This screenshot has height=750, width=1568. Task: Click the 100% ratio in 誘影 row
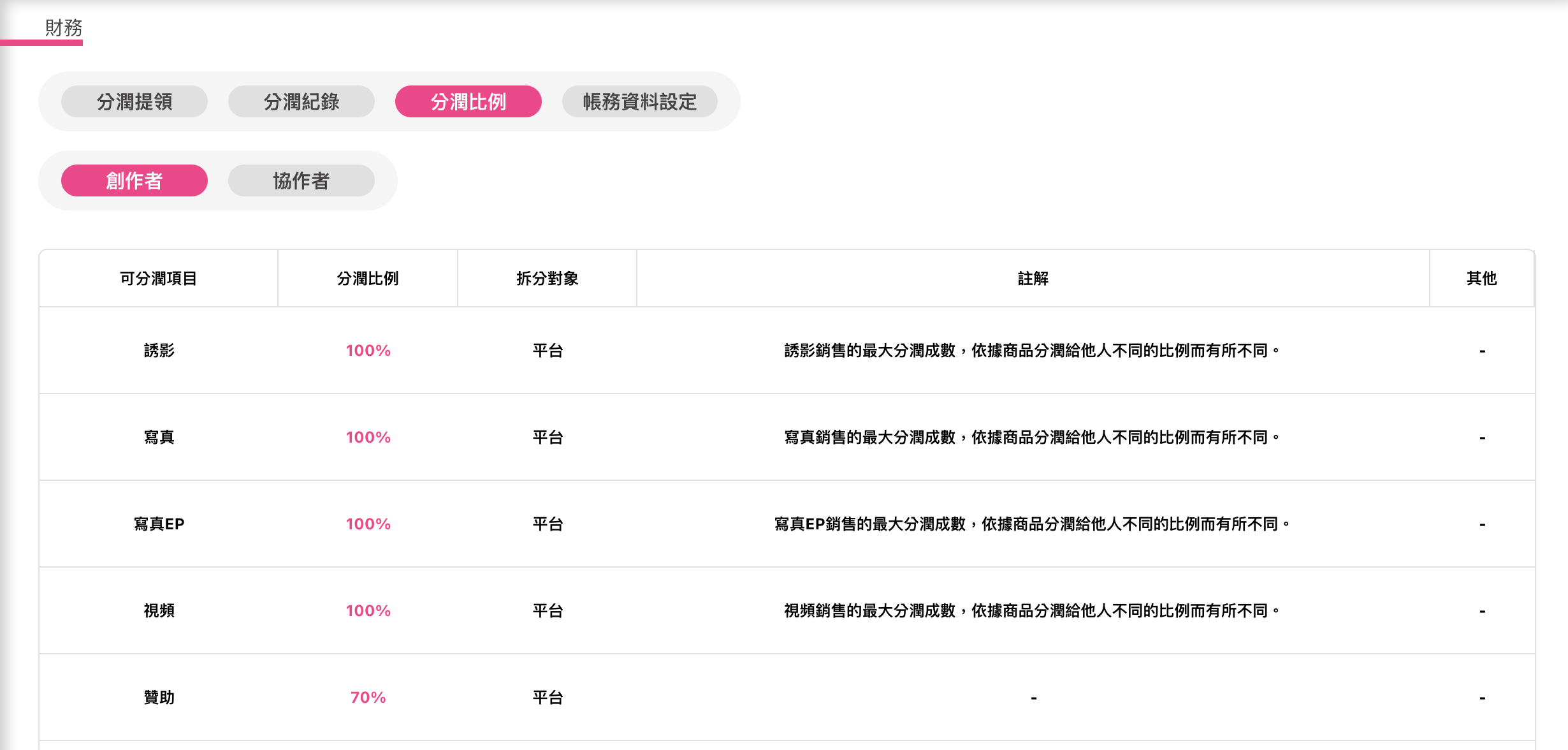point(368,351)
